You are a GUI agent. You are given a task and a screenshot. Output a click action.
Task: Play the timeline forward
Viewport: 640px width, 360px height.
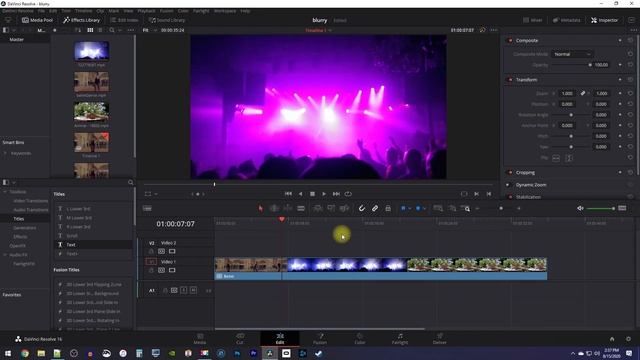[x=324, y=194]
